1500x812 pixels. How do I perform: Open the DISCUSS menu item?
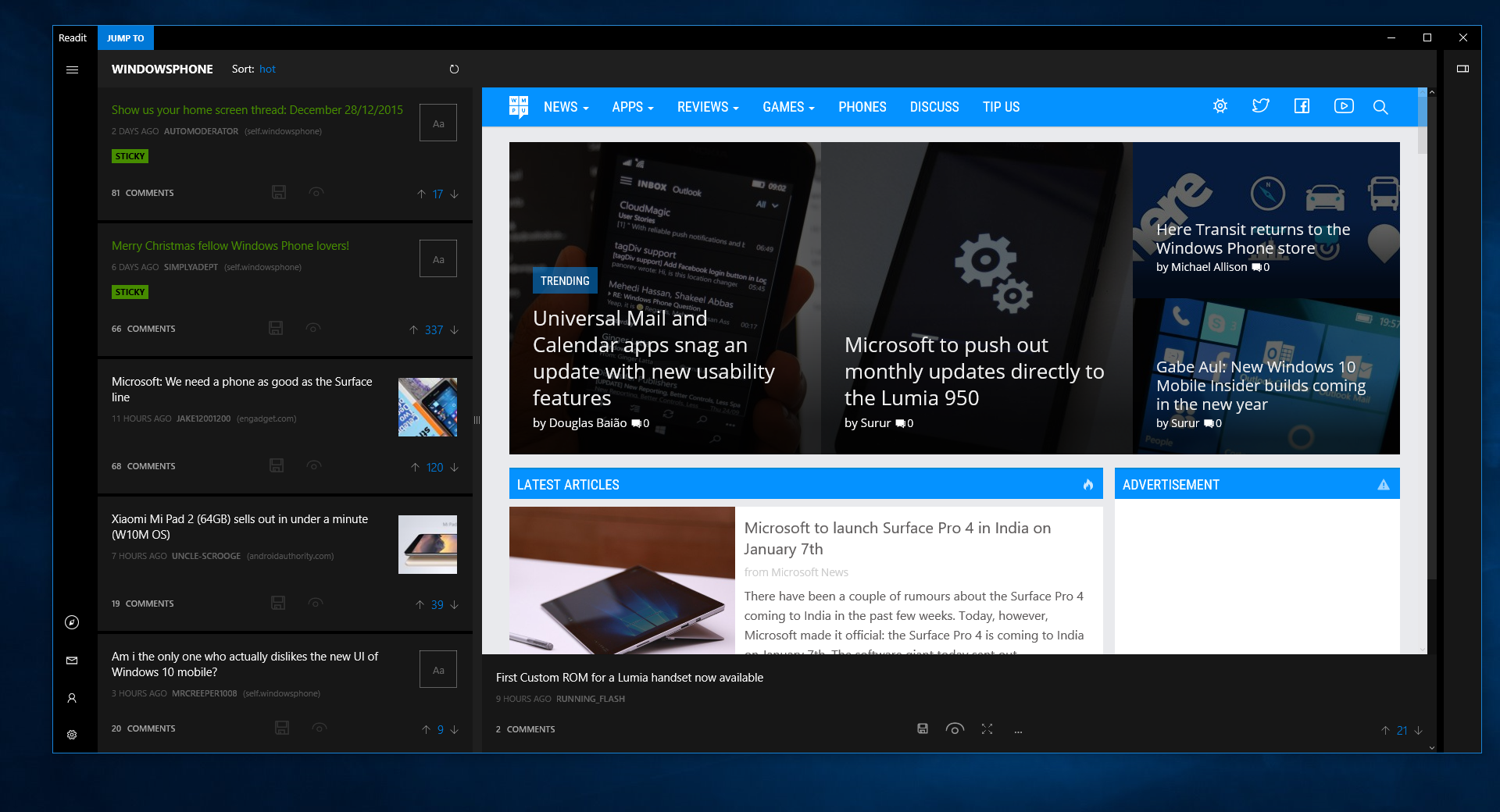tap(934, 107)
